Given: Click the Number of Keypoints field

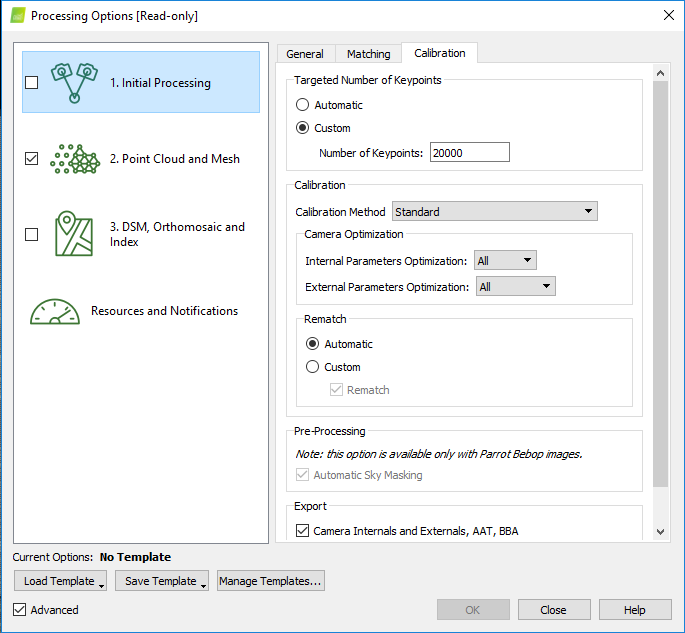Looking at the screenshot, I should pyautogui.click(x=469, y=153).
